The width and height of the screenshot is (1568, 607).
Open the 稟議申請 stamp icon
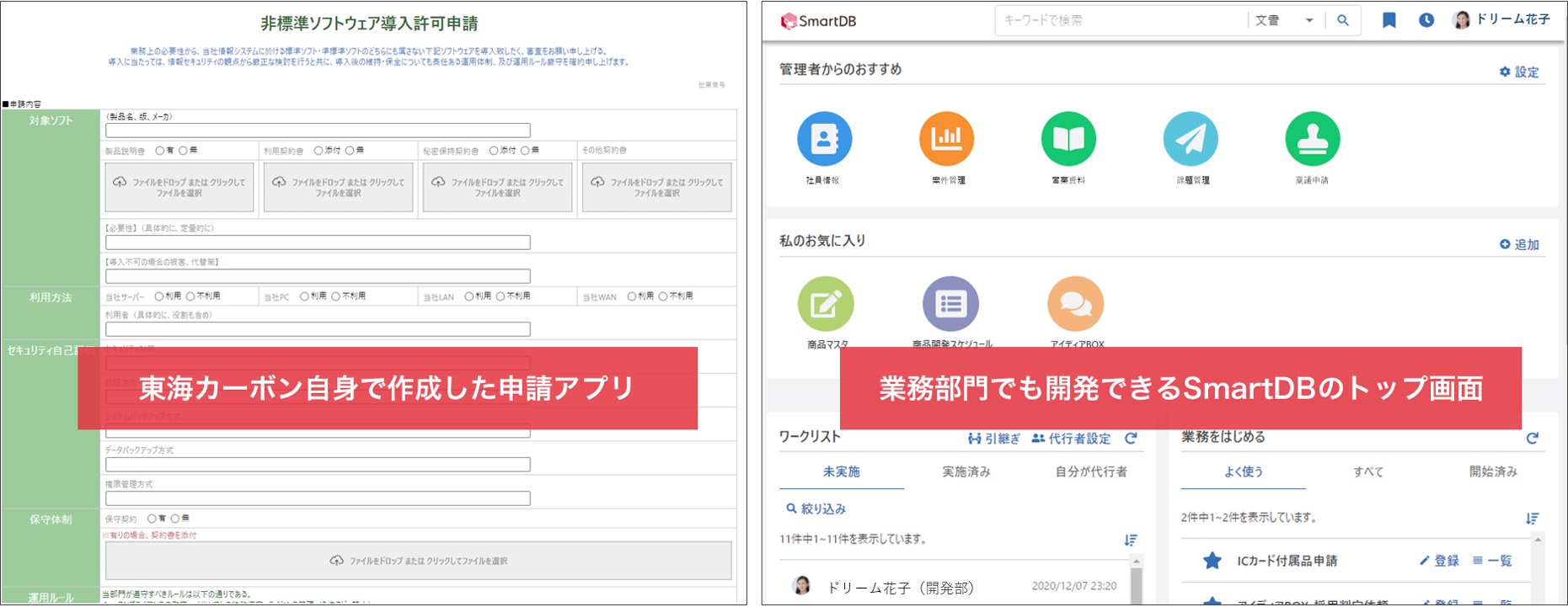[1312, 139]
